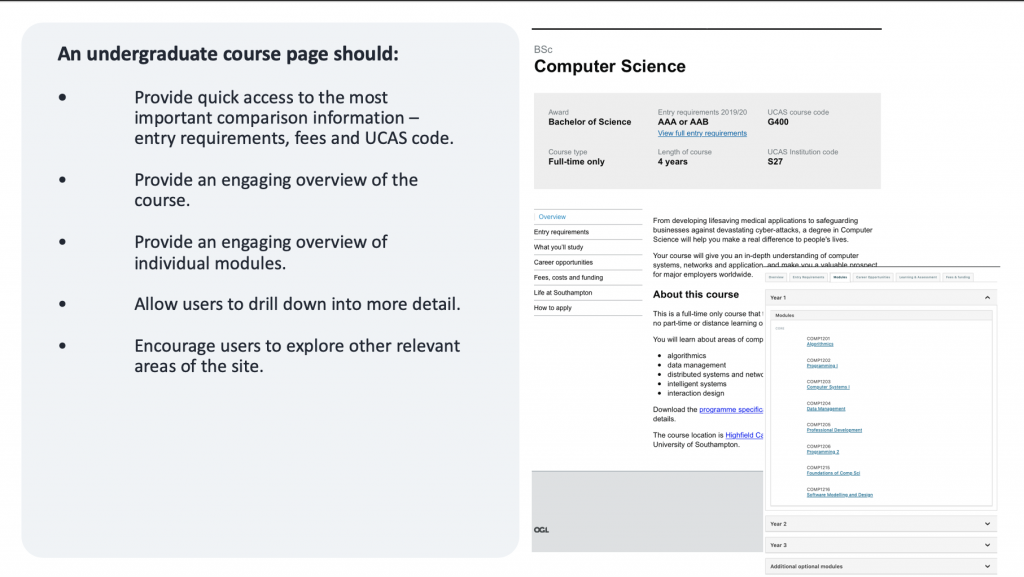Viewport: 1024px width, 577px height.
Task: Download via the programme specification link
Action: (x=731, y=410)
